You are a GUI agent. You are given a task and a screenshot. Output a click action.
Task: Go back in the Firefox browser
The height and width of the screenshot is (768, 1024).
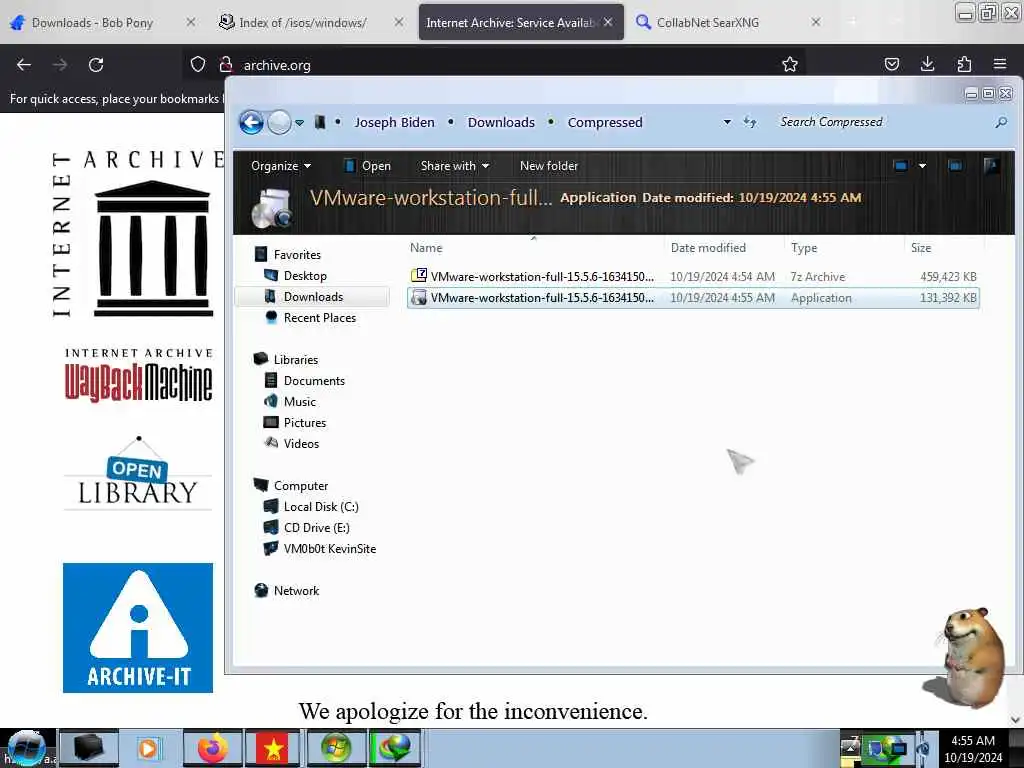24,65
